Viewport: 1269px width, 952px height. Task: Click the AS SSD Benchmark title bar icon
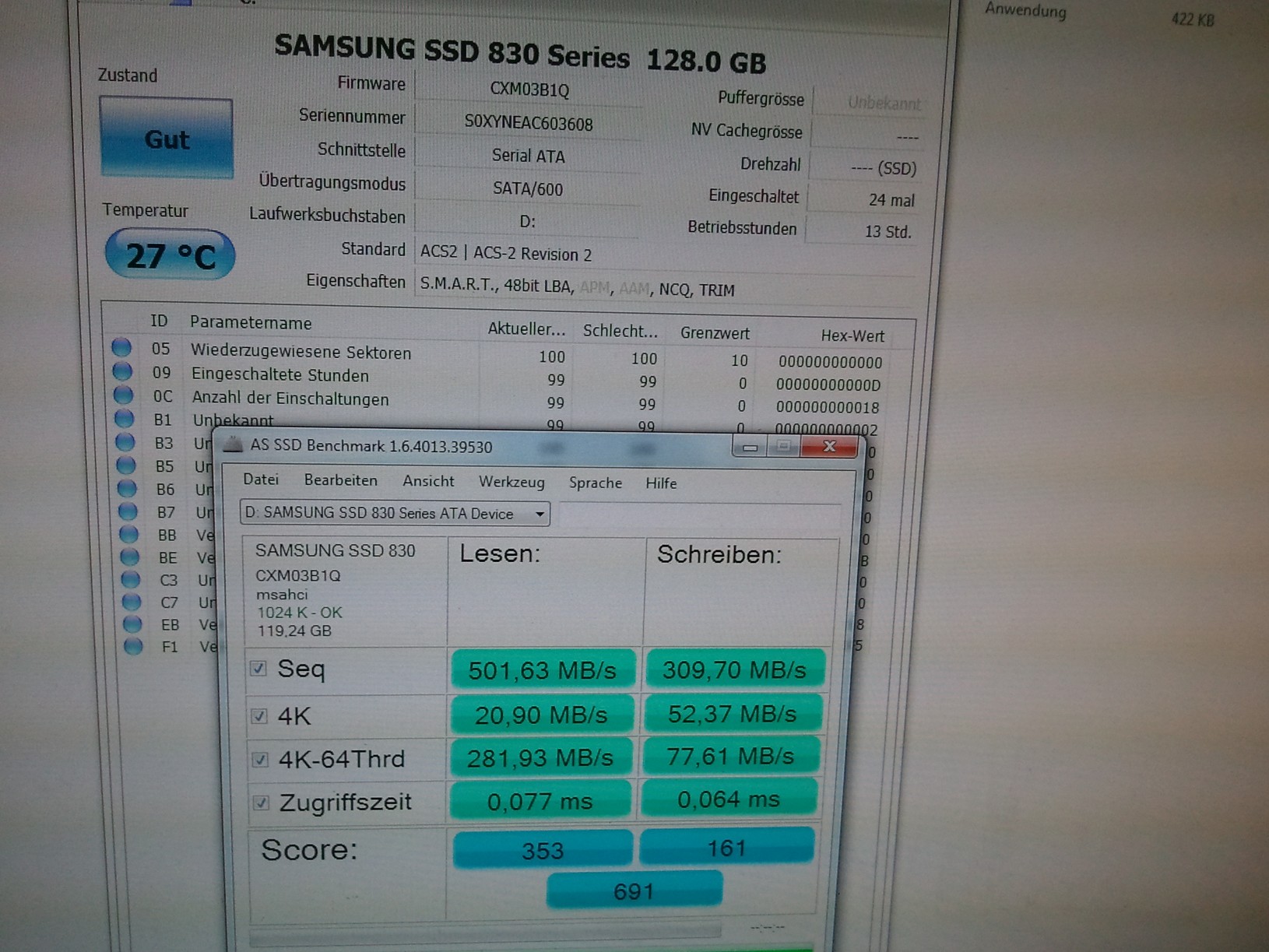click(x=233, y=444)
